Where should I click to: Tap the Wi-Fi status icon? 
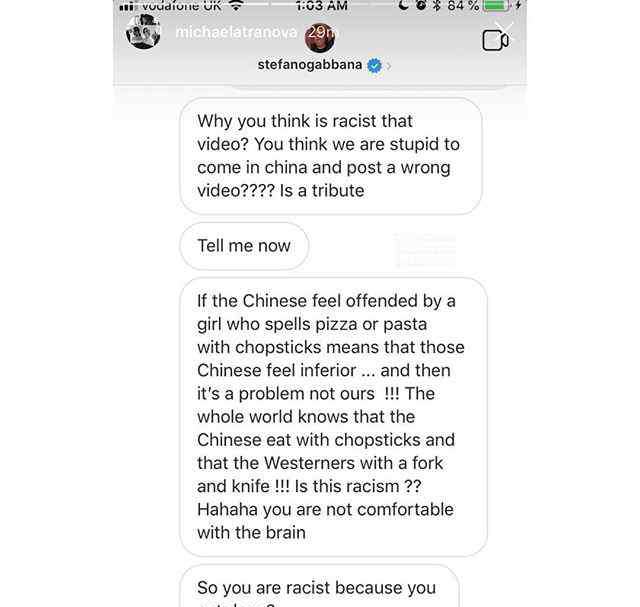pos(236,5)
